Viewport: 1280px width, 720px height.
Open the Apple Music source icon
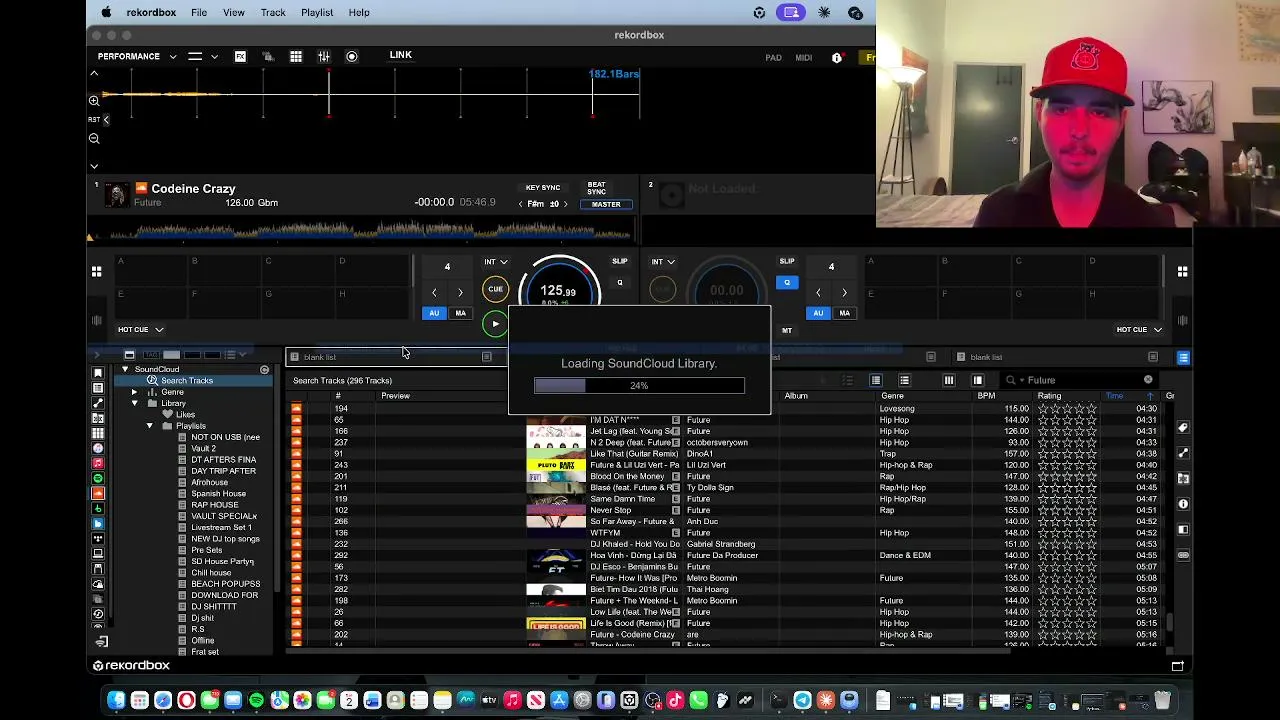point(98,463)
